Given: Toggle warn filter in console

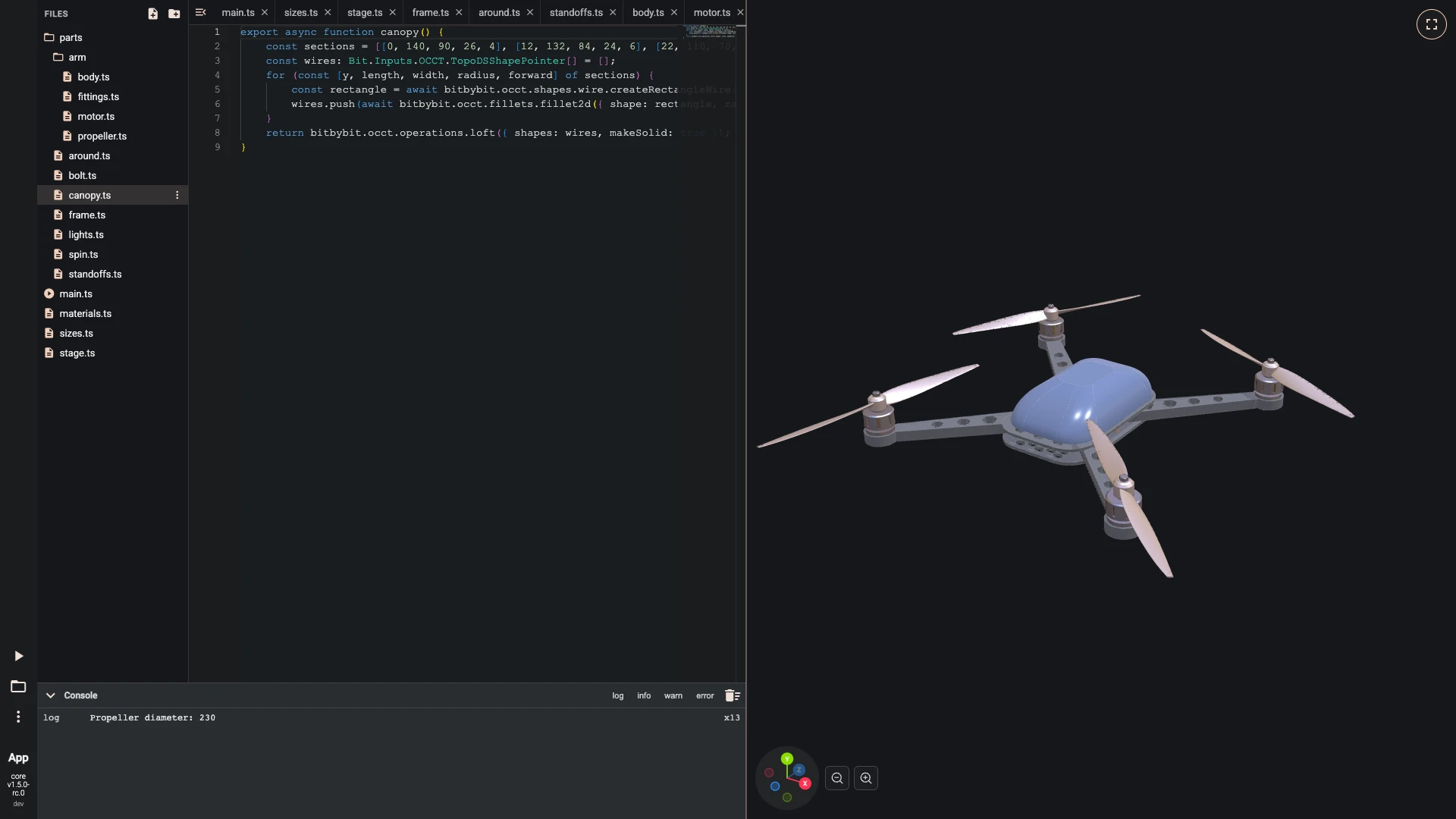Looking at the screenshot, I should (673, 695).
